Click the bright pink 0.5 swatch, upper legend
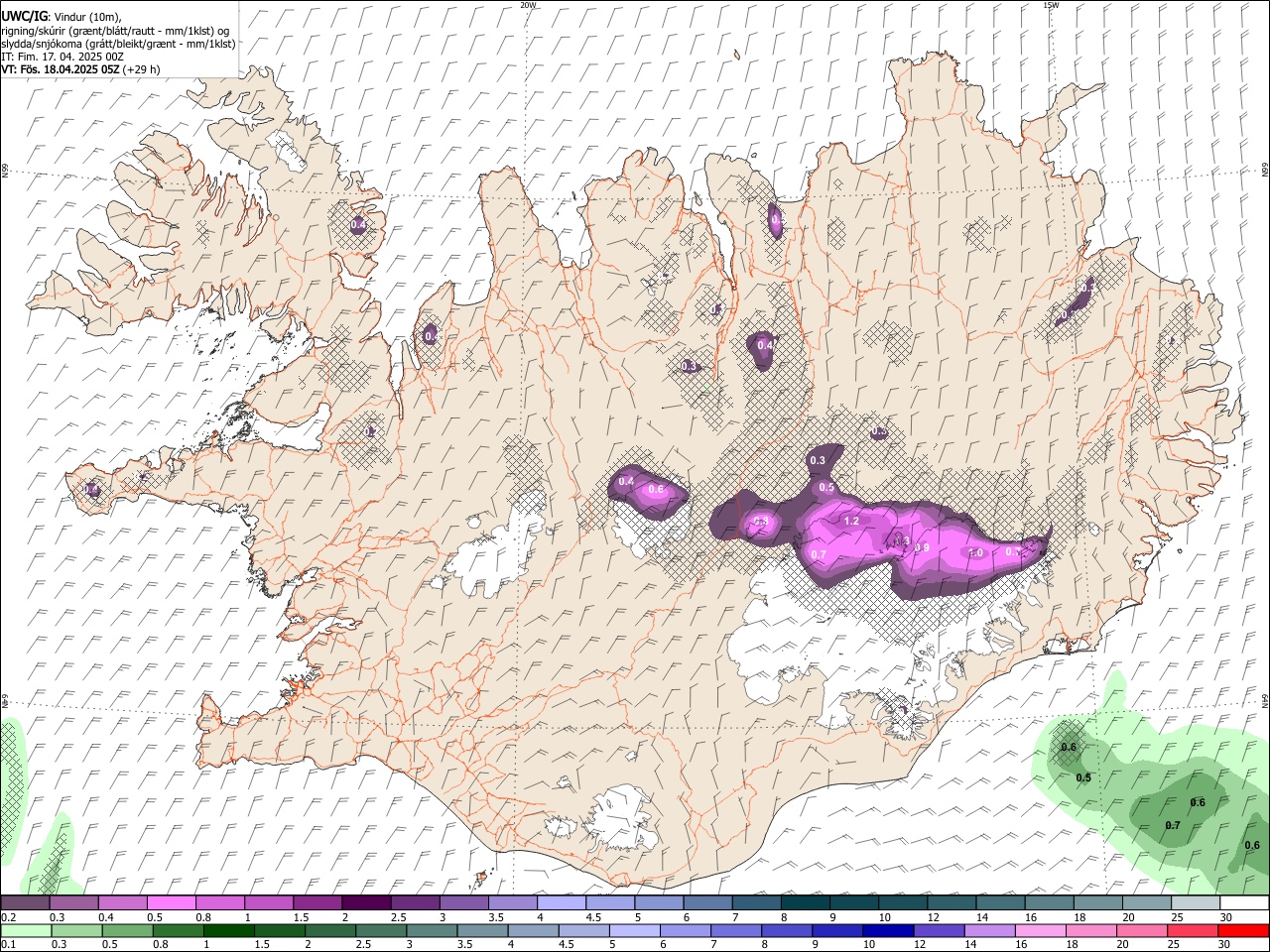 tap(171, 903)
